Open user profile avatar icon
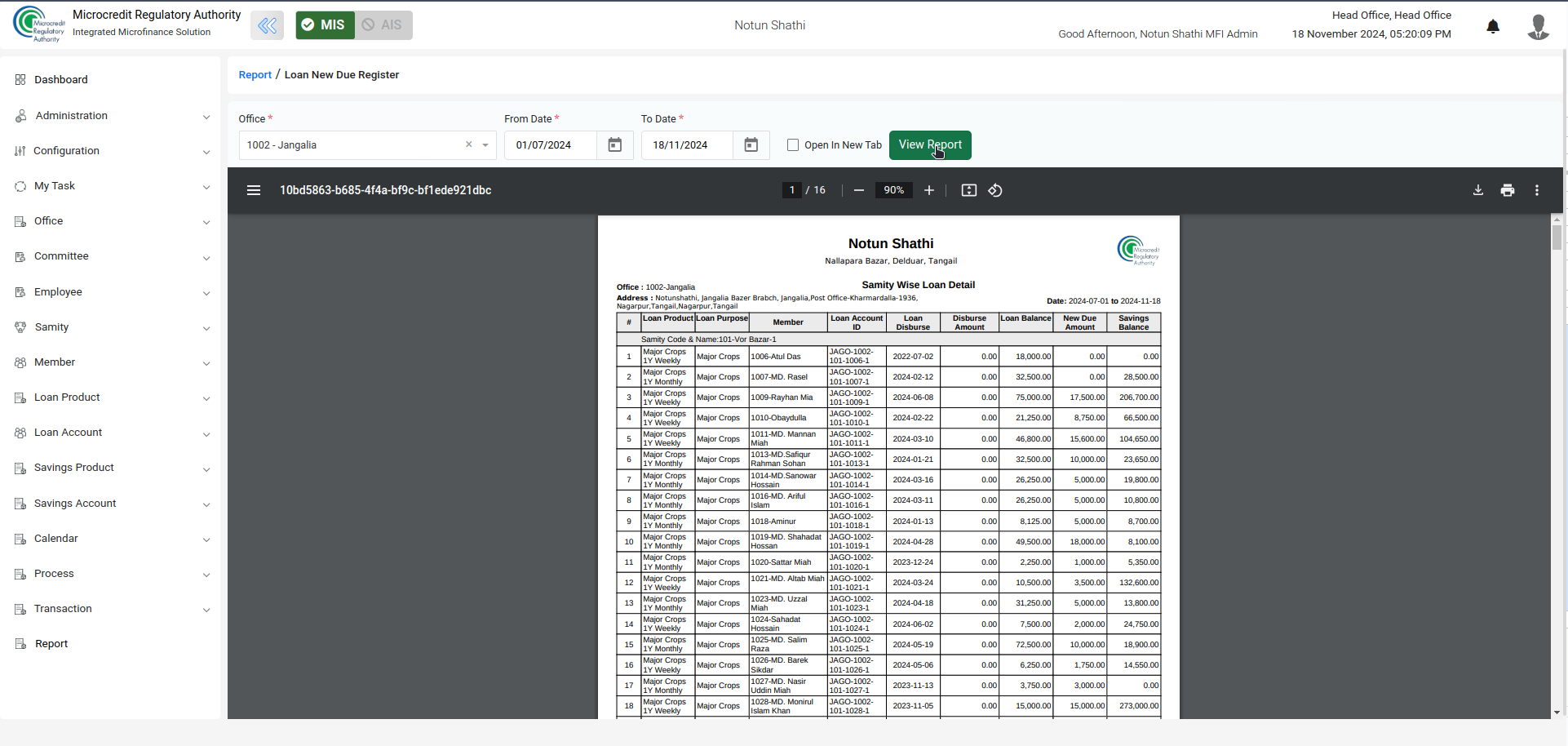 click(x=1539, y=26)
